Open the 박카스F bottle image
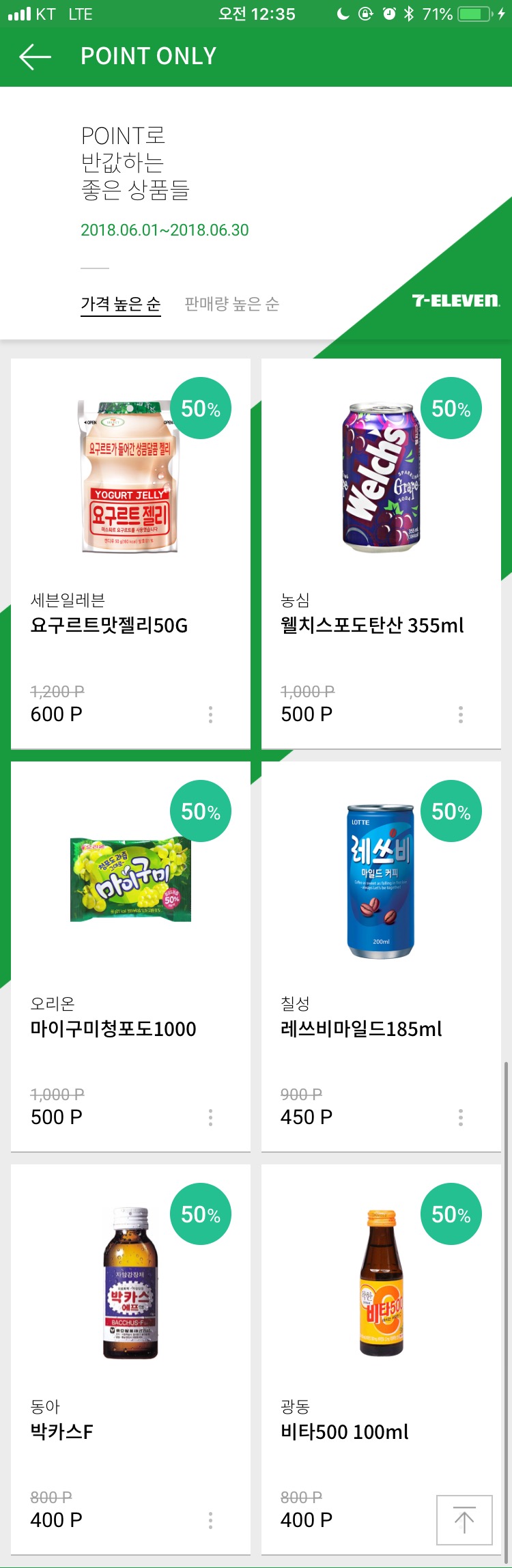This screenshot has height=1568, width=512. (x=130, y=1283)
